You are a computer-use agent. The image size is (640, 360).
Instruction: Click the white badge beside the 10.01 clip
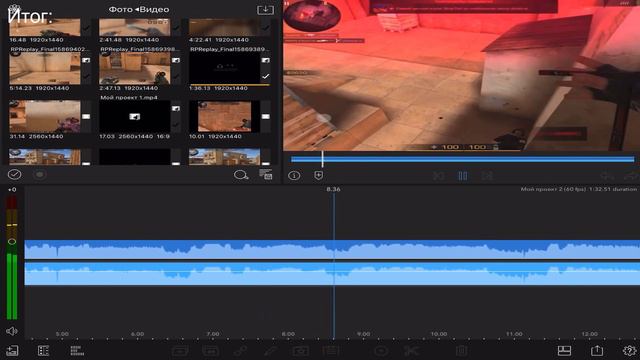(x=265, y=117)
